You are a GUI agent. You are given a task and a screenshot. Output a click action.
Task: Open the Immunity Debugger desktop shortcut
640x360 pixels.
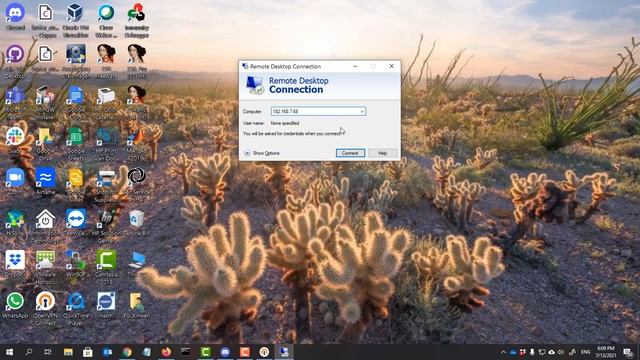coord(136,20)
